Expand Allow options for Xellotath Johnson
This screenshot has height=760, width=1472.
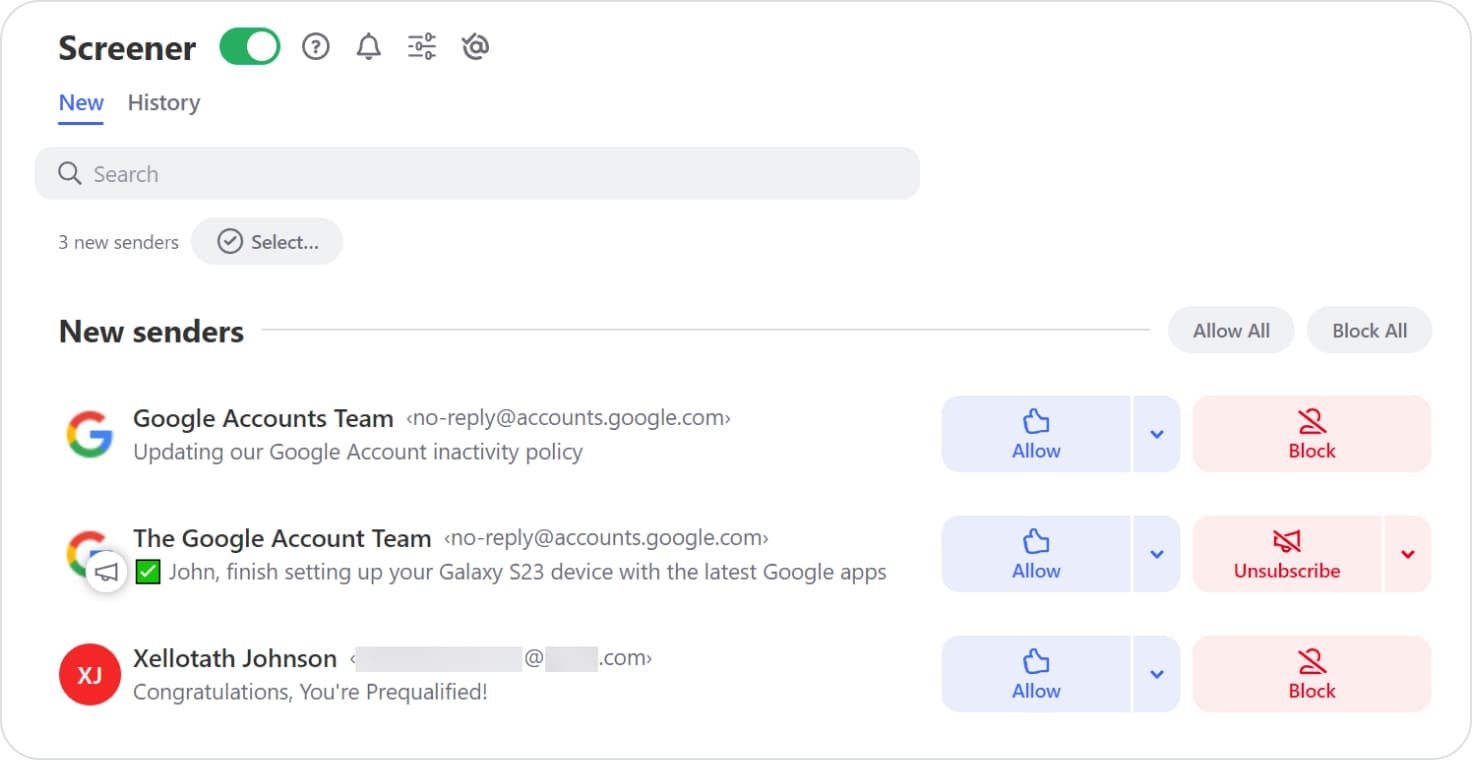[1157, 674]
